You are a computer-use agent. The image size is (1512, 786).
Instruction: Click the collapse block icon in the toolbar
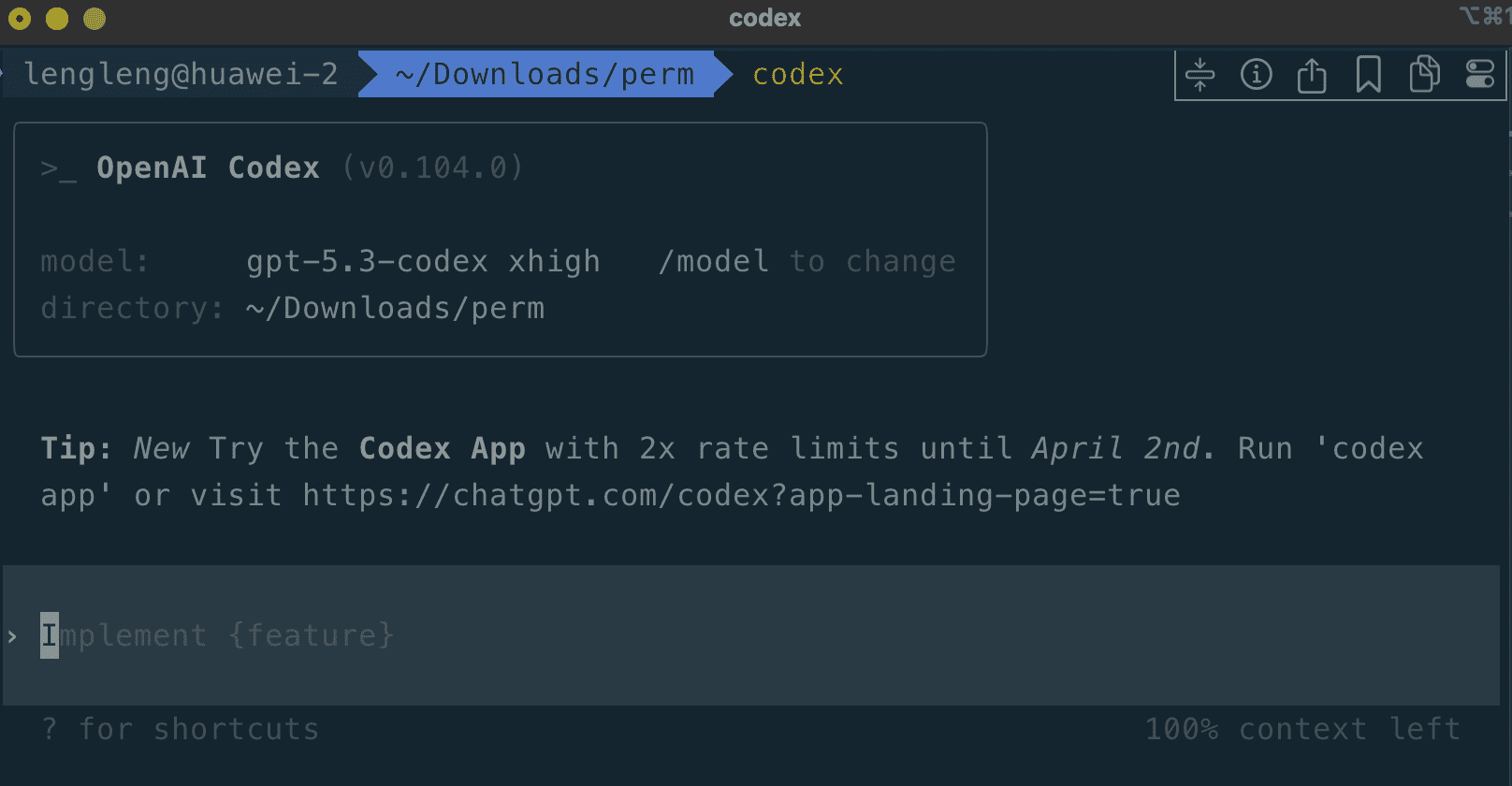[1200, 75]
